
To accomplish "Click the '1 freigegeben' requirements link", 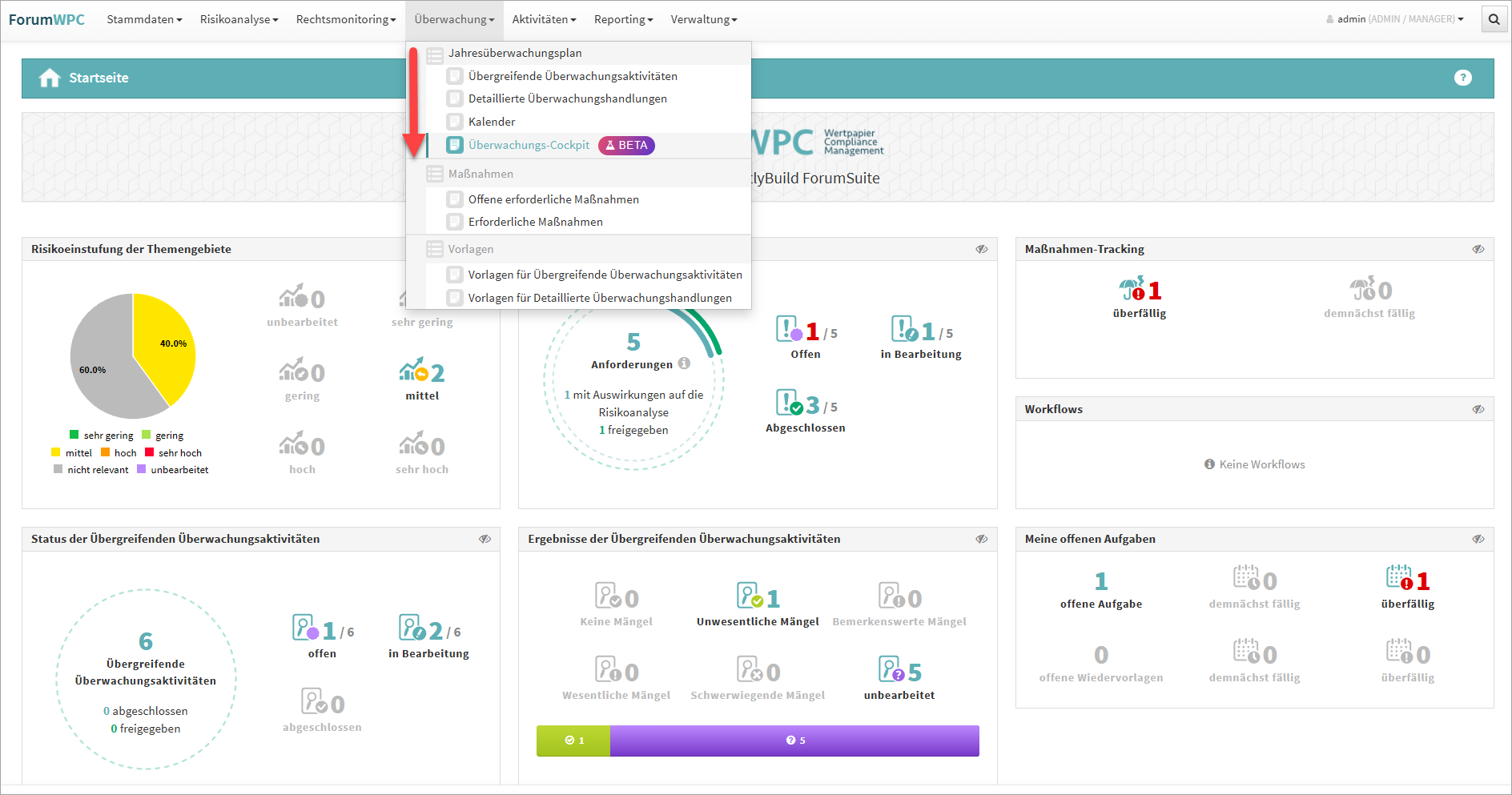I will 633,430.
